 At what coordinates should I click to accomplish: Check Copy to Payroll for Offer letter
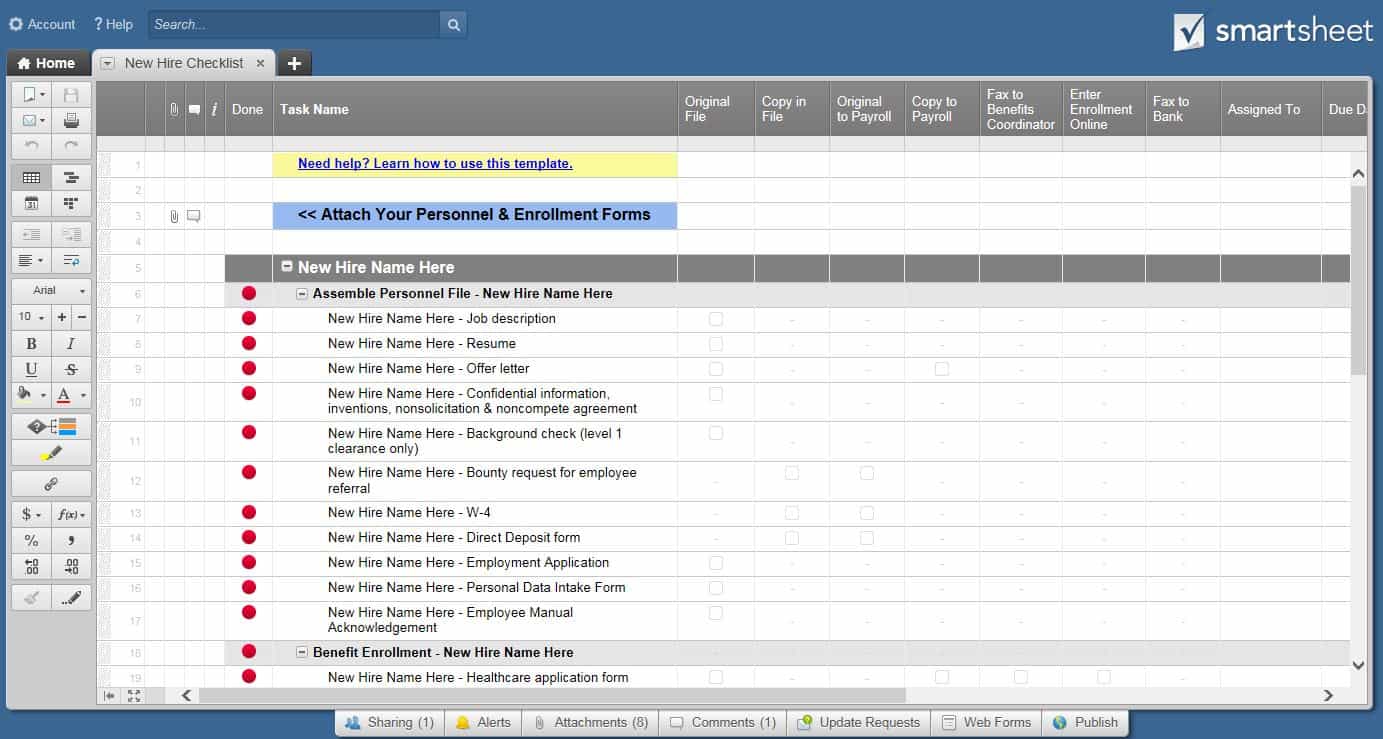click(940, 368)
